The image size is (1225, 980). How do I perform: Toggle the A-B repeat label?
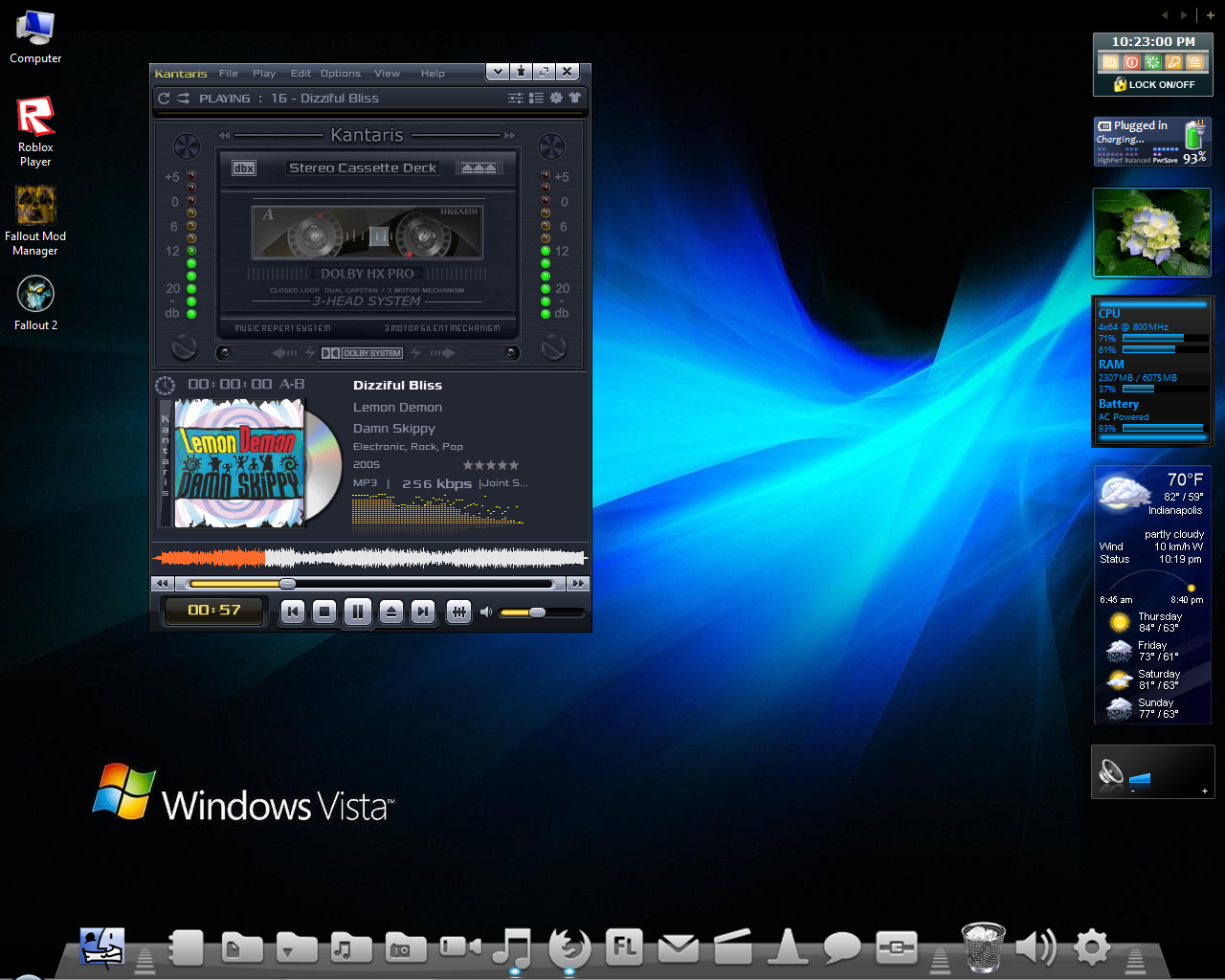[x=292, y=384]
